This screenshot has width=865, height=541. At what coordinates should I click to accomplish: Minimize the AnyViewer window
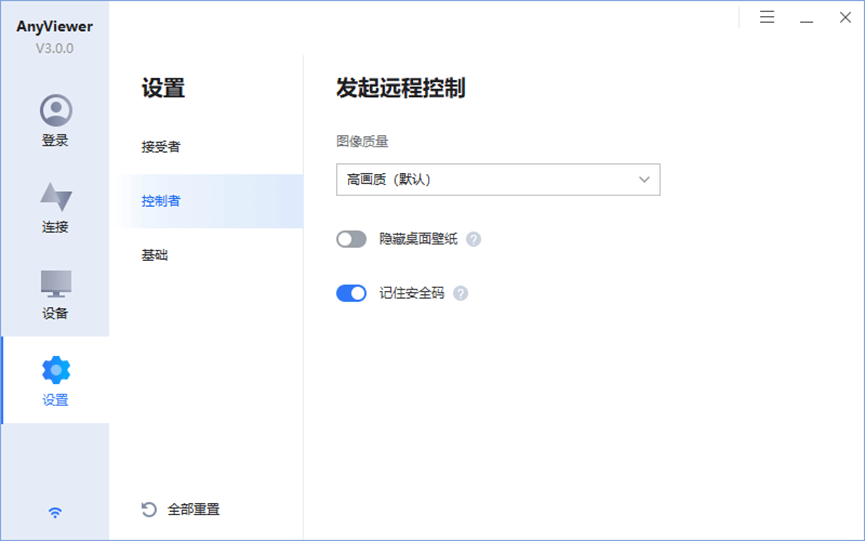coord(806,17)
